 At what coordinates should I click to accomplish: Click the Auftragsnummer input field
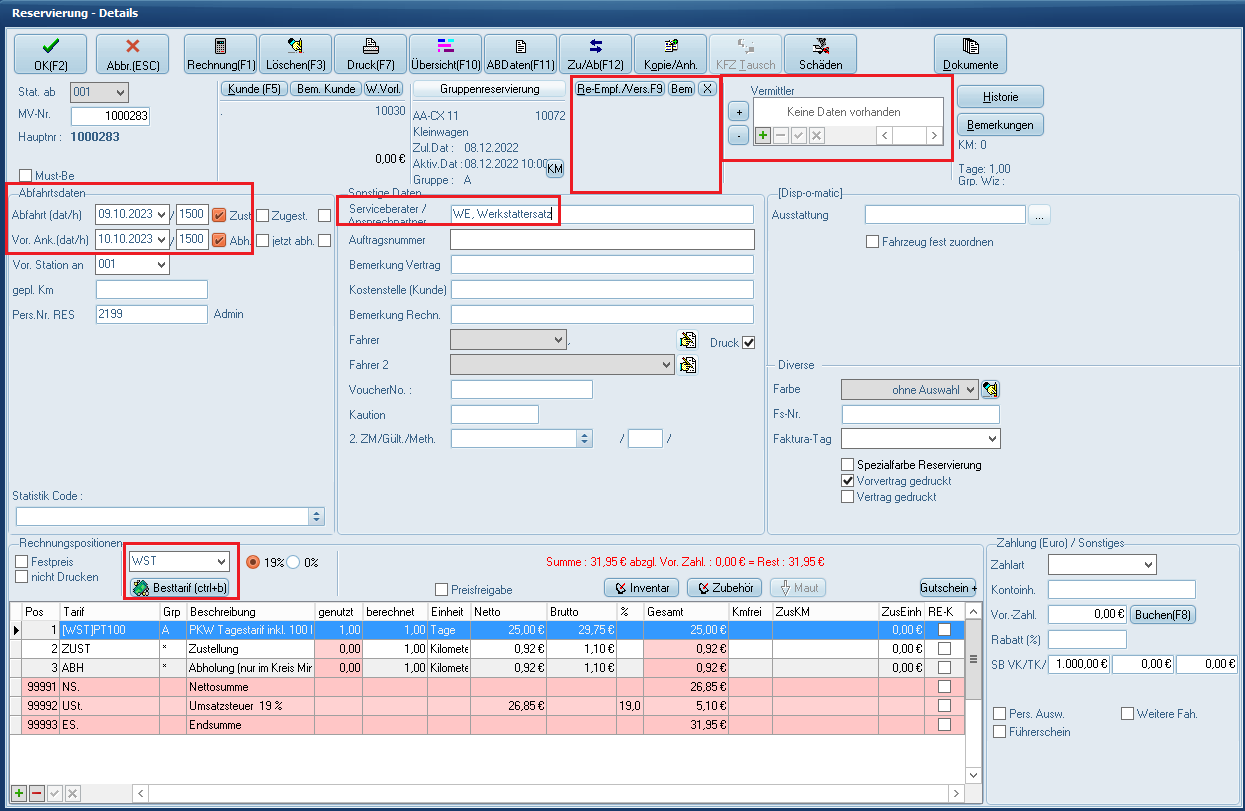pos(602,239)
